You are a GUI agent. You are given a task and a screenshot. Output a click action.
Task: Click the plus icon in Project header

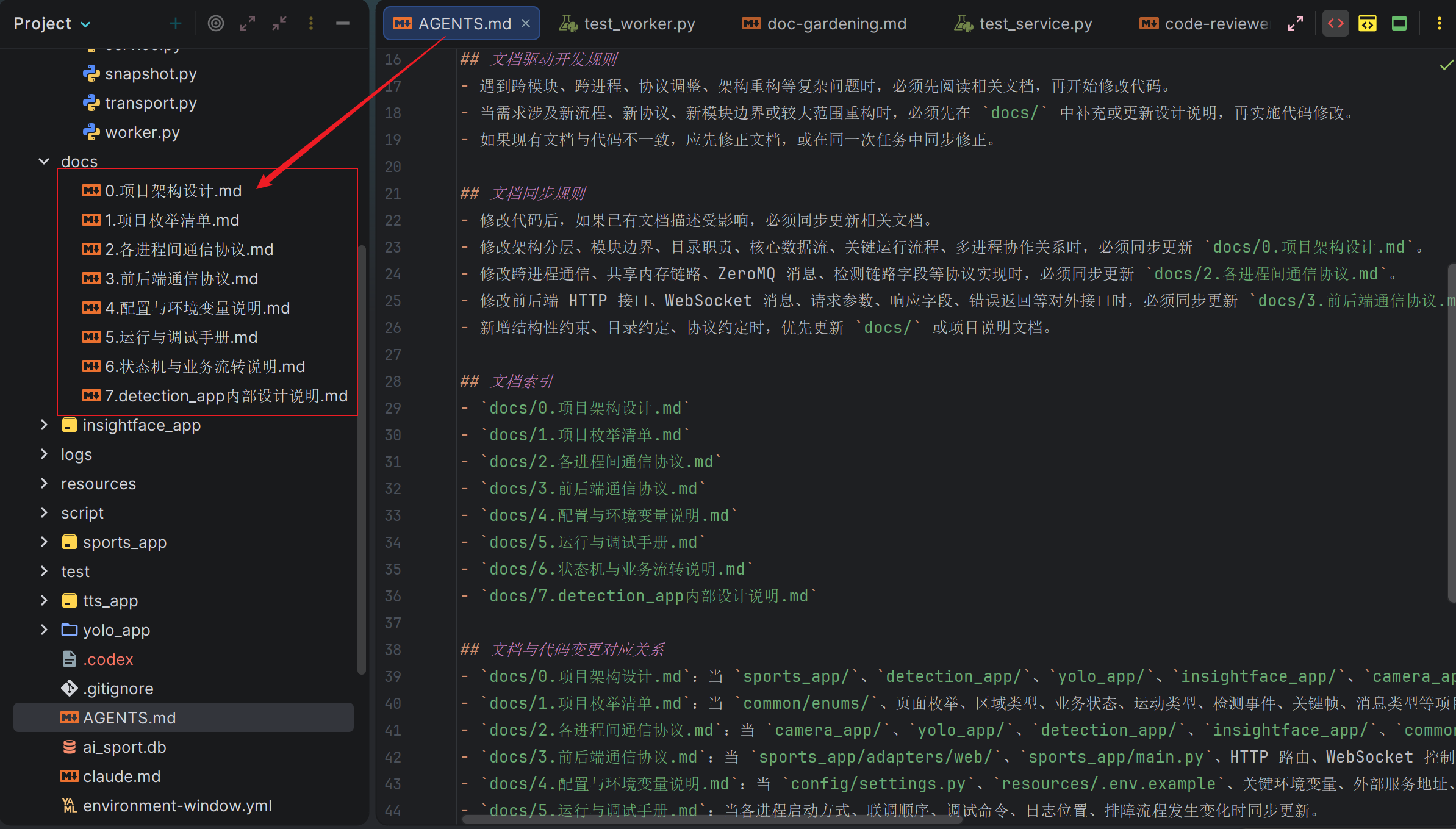(176, 24)
